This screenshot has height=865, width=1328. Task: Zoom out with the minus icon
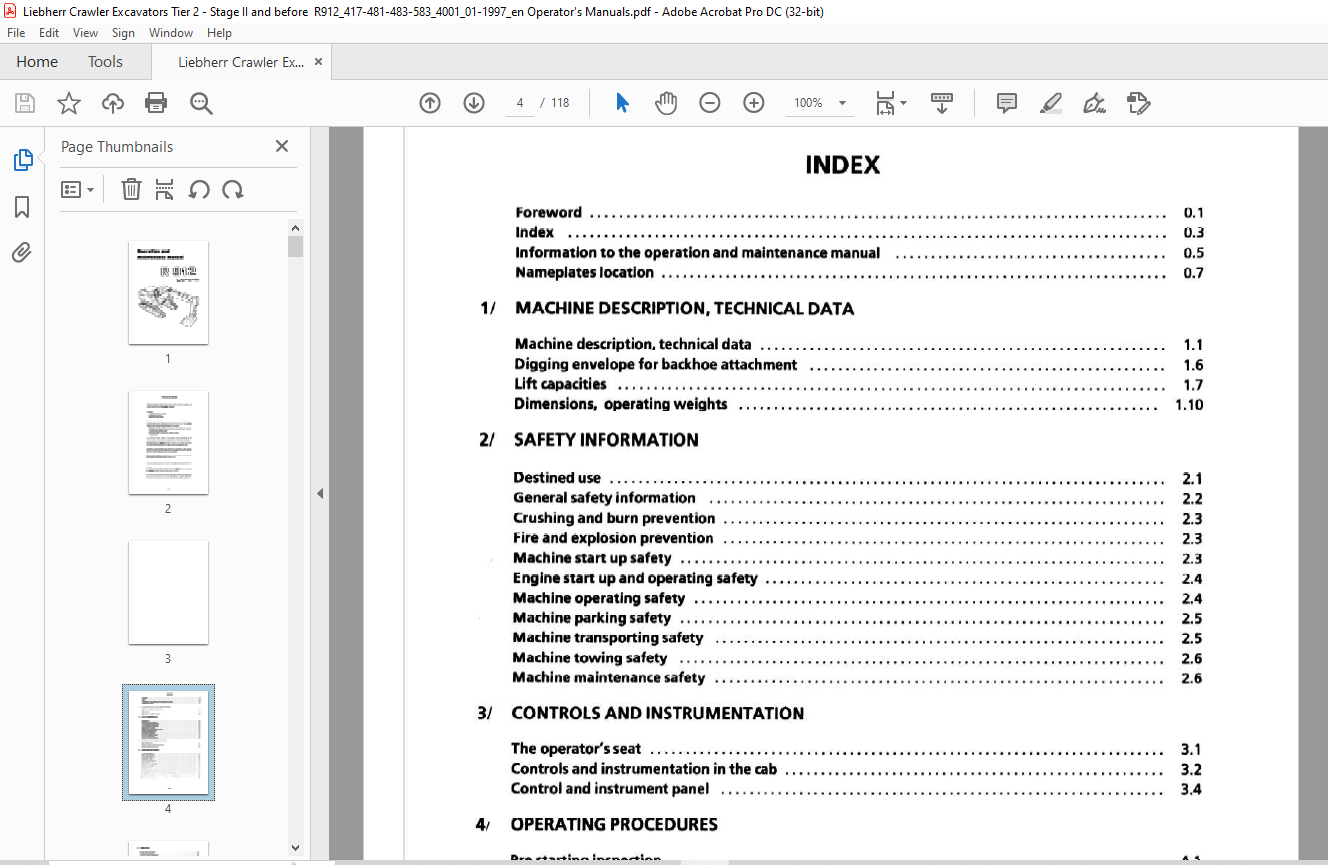point(710,103)
